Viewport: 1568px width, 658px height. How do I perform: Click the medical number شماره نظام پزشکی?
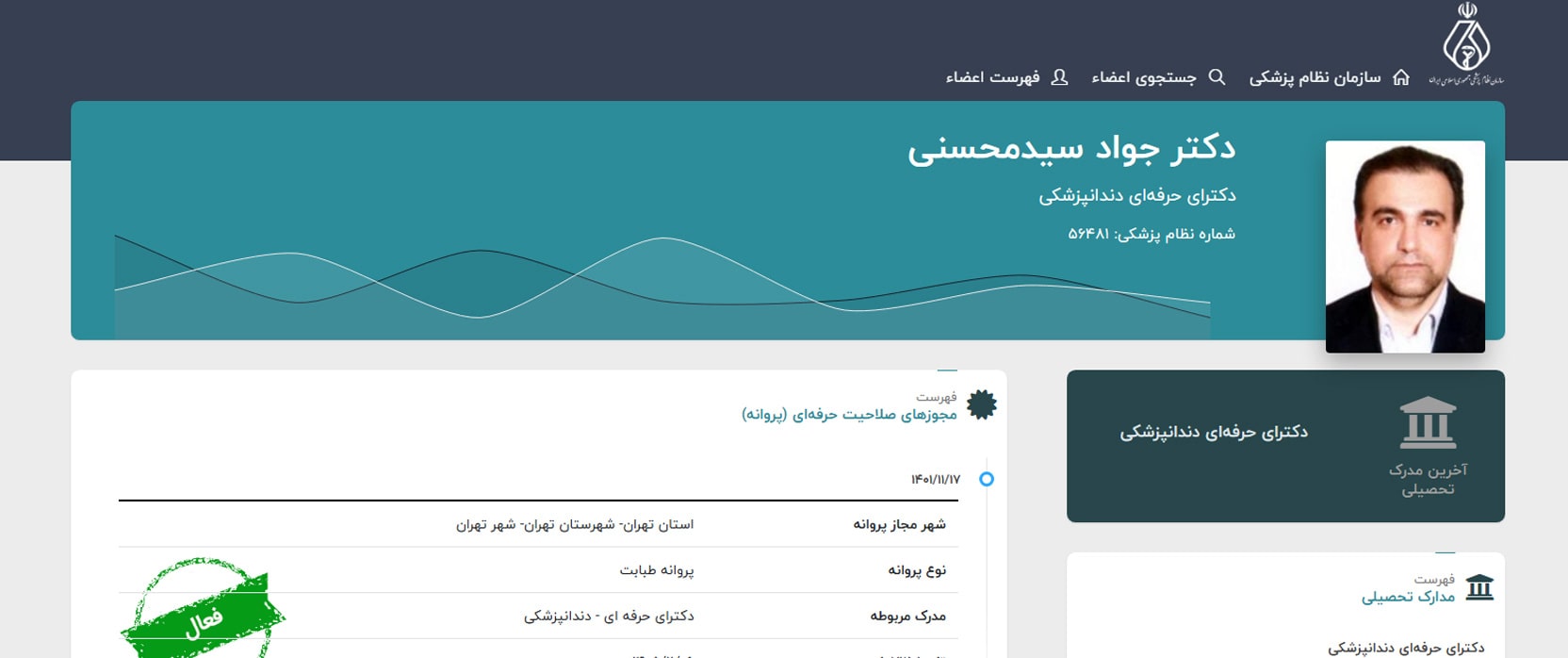pyautogui.click(x=1151, y=234)
